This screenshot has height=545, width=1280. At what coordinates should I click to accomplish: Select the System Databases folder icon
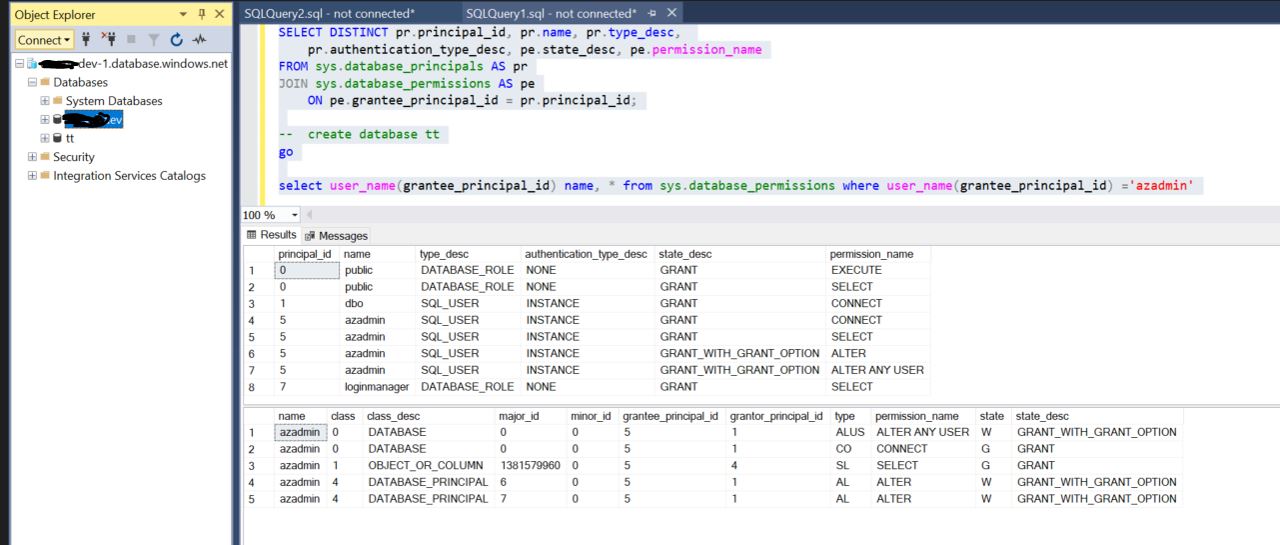coord(57,101)
